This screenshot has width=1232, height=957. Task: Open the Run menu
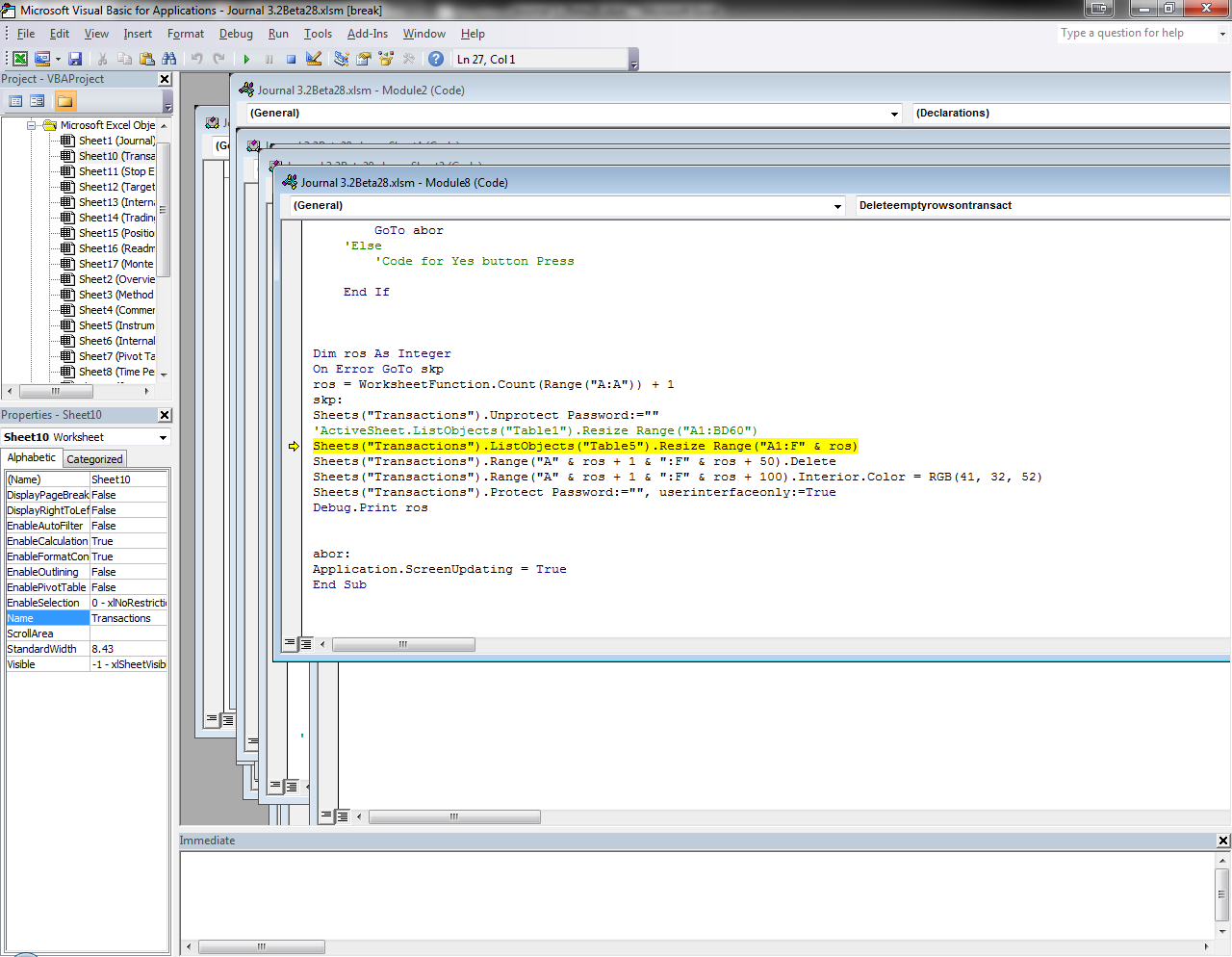coord(278,34)
